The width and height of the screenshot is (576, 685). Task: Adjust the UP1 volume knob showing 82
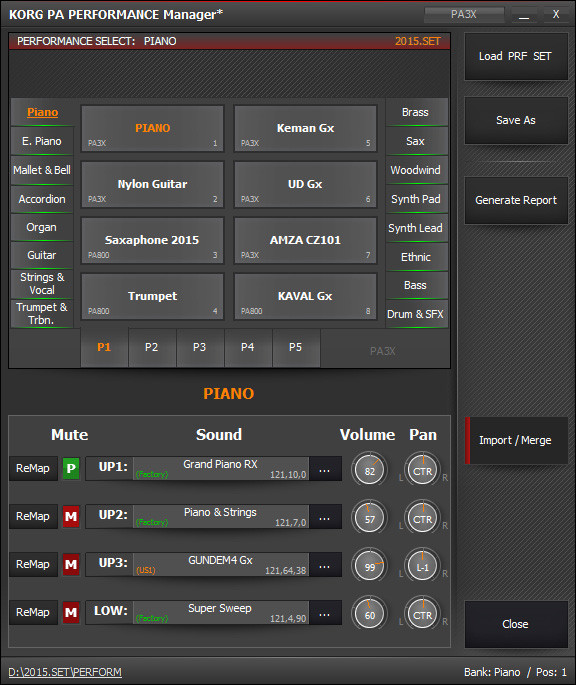tap(370, 471)
